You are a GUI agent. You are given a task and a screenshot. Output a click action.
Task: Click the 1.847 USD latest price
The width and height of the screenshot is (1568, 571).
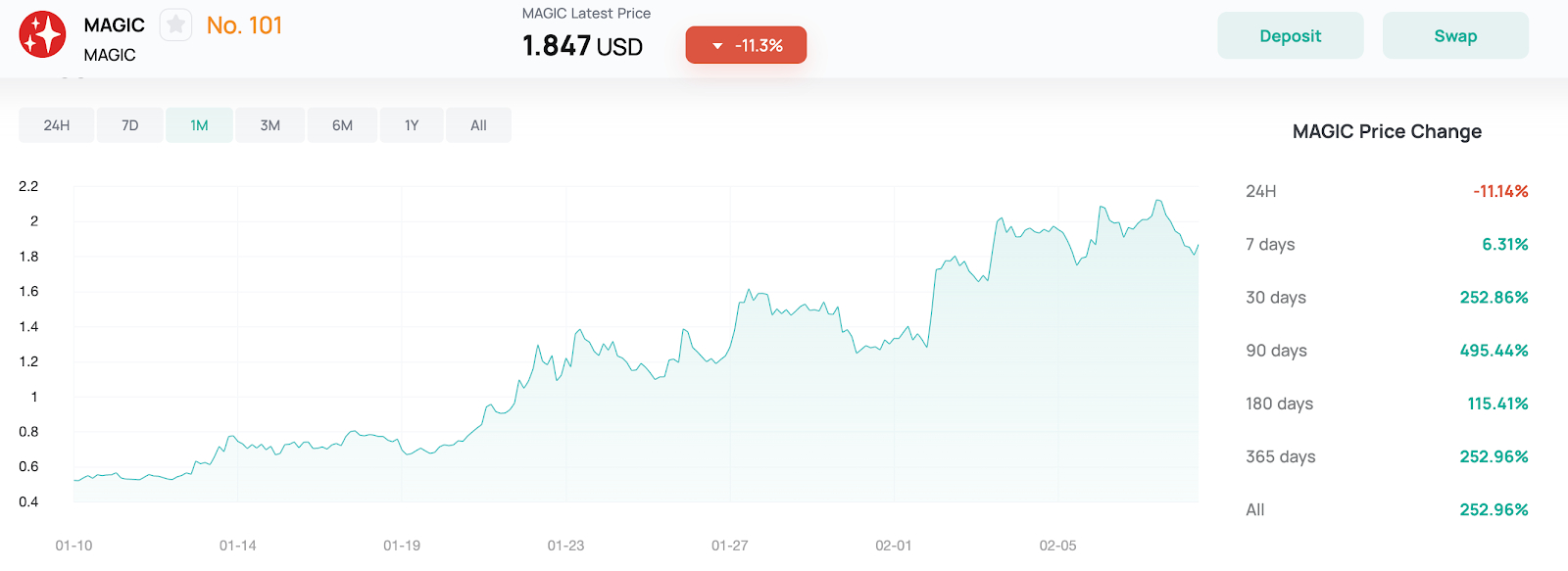coord(582,46)
